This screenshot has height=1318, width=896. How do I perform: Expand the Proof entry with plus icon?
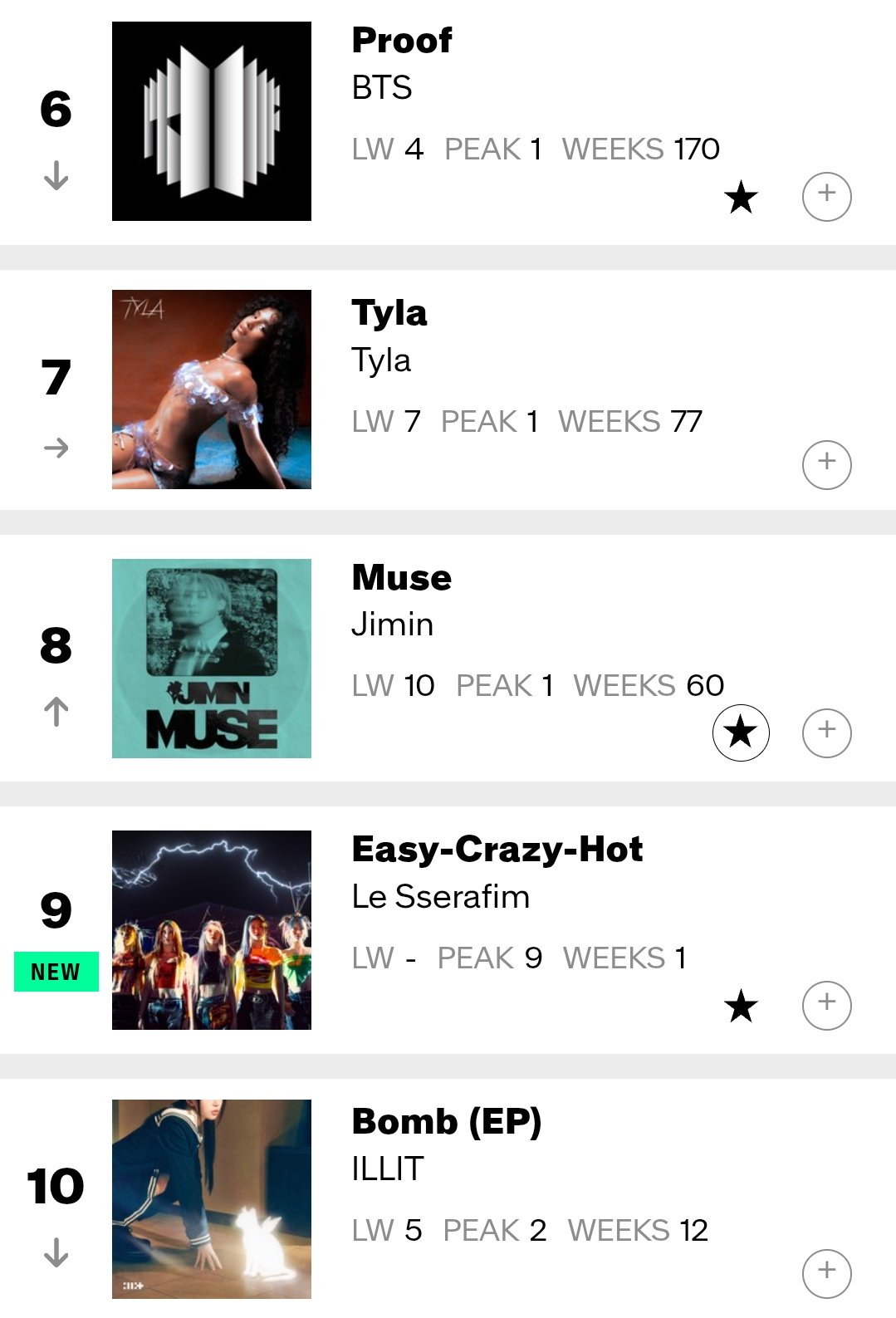coord(826,197)
